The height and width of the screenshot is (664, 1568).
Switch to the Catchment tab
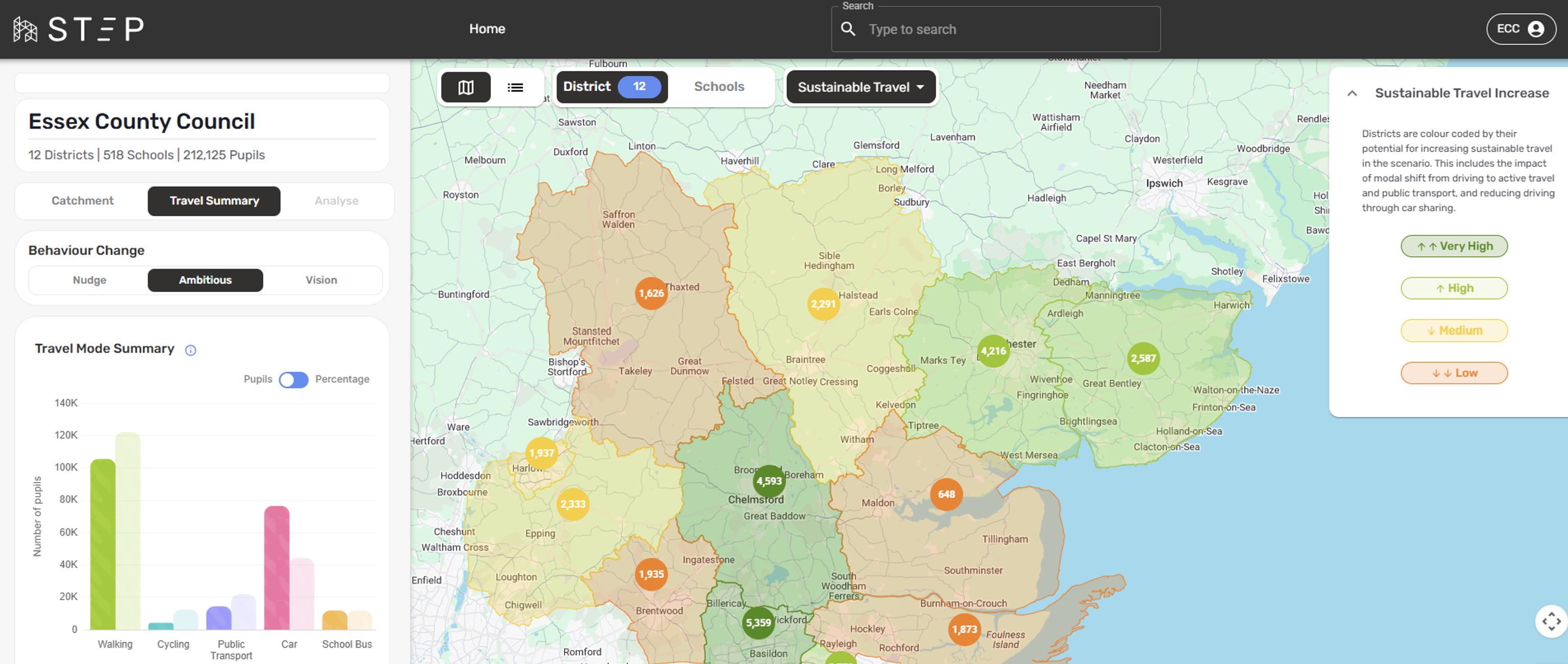(x=82, y=201)
